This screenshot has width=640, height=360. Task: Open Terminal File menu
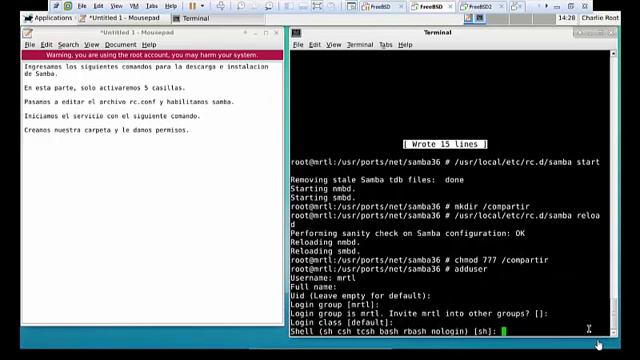pyautogui.click(x=298, y=45)
